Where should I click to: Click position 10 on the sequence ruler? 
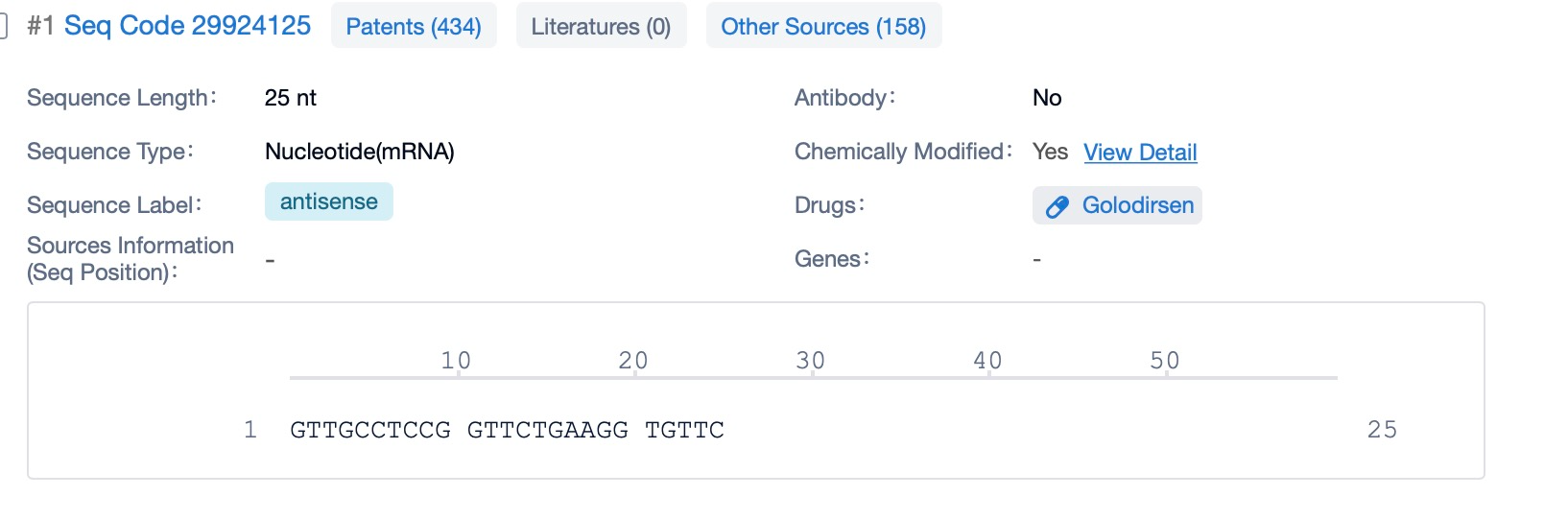pos(456,361)
